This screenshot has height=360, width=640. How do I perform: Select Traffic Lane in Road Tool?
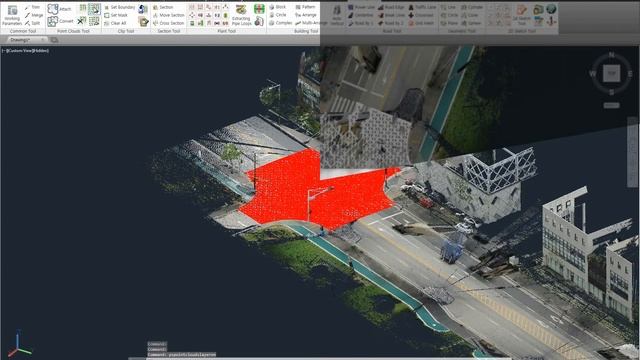coord(422,7)
